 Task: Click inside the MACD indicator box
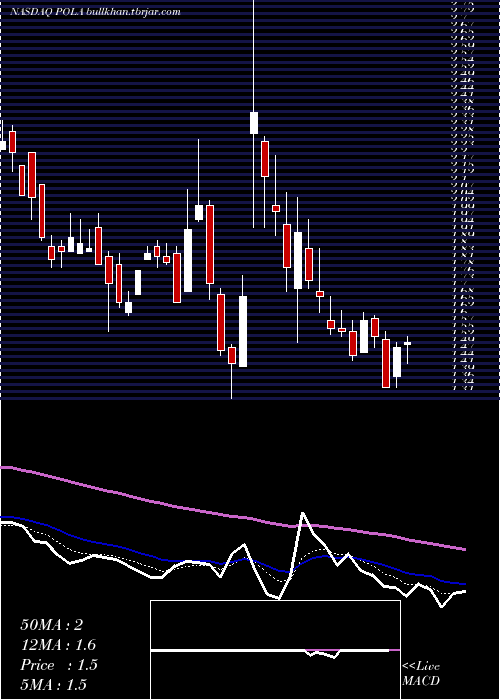pos(275,650)
